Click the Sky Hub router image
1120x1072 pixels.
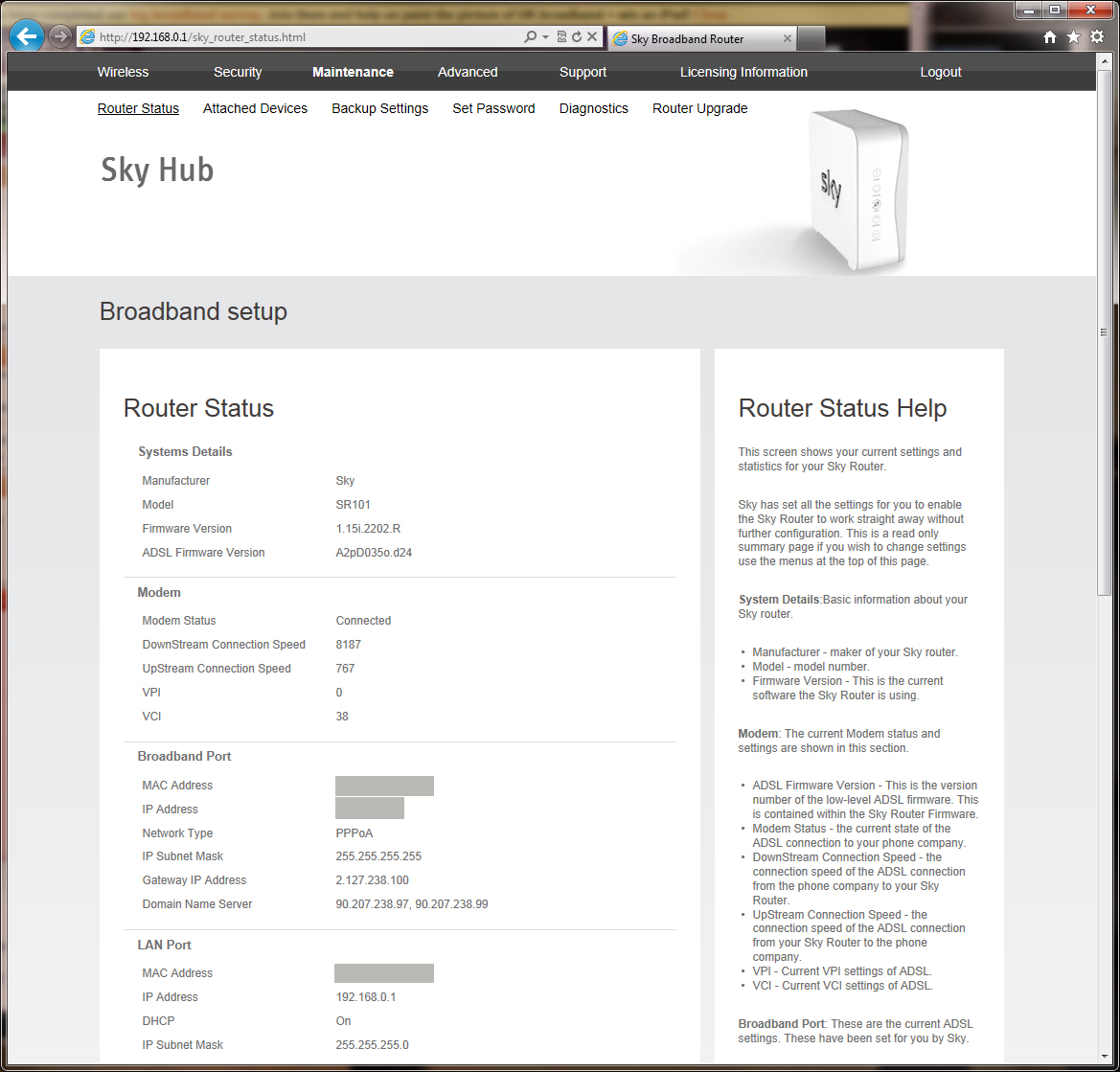click(x=857, y=190)
